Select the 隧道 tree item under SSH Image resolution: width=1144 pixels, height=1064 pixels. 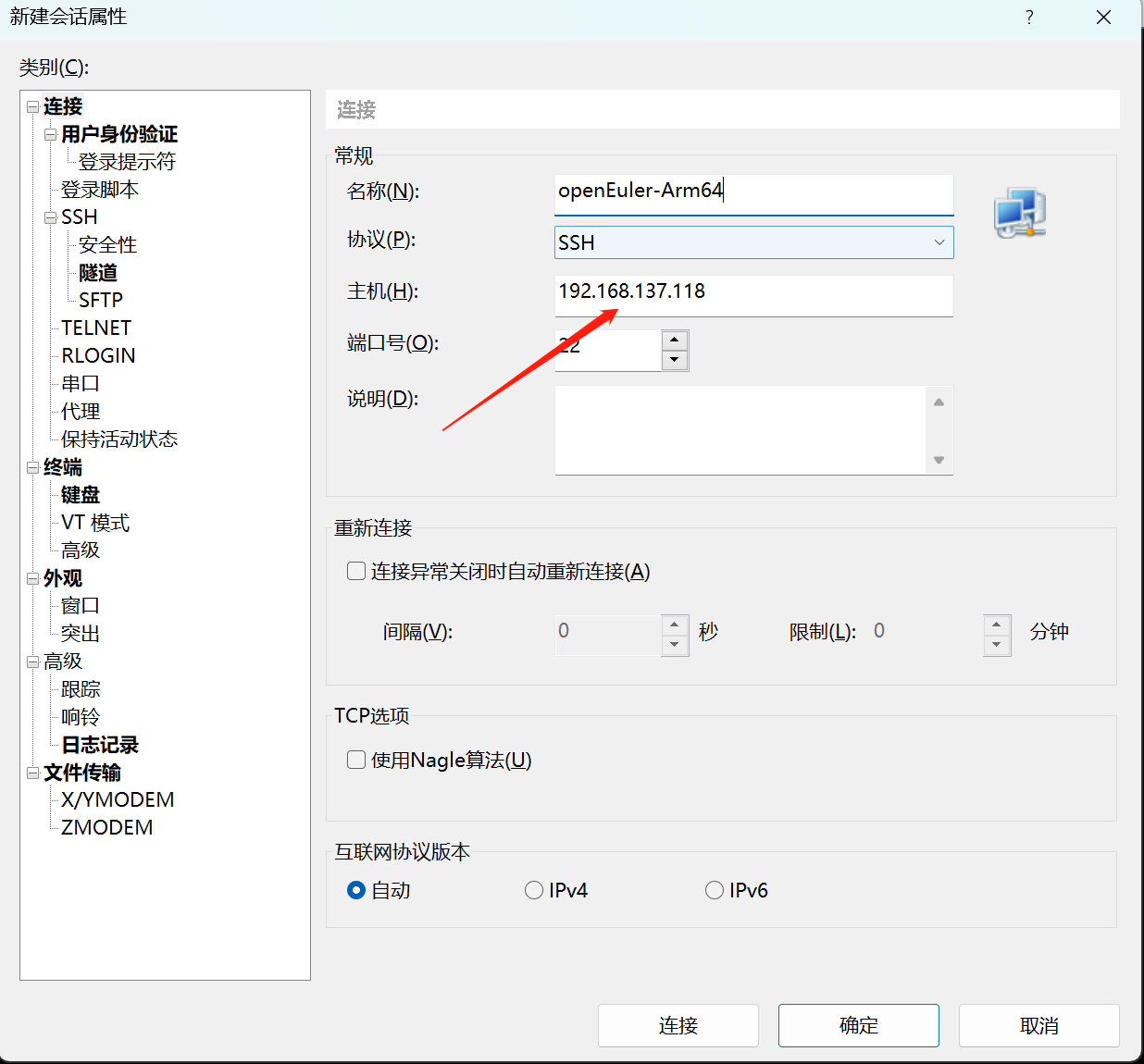97,272
